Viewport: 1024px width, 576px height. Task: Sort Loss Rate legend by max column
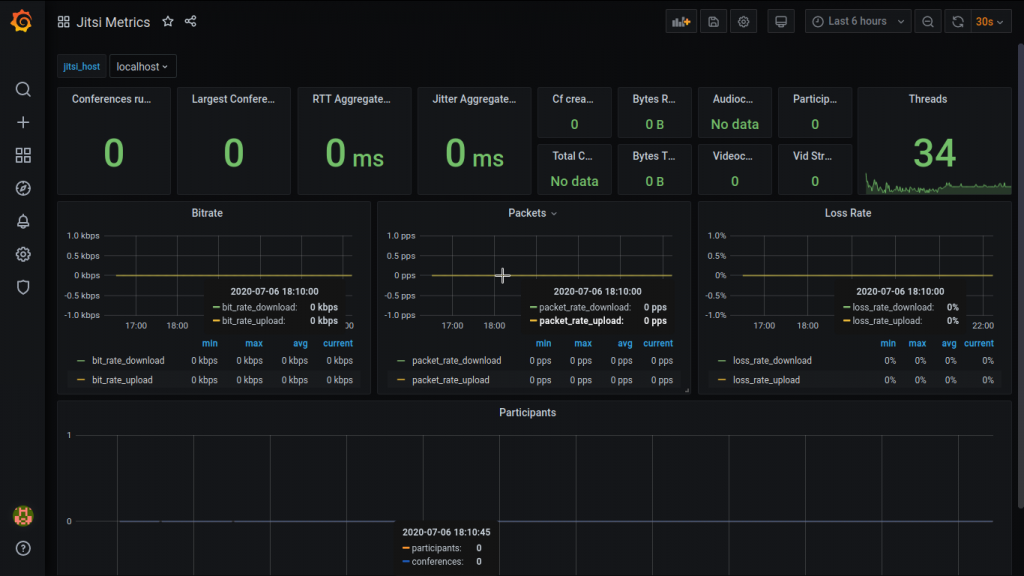918,344
